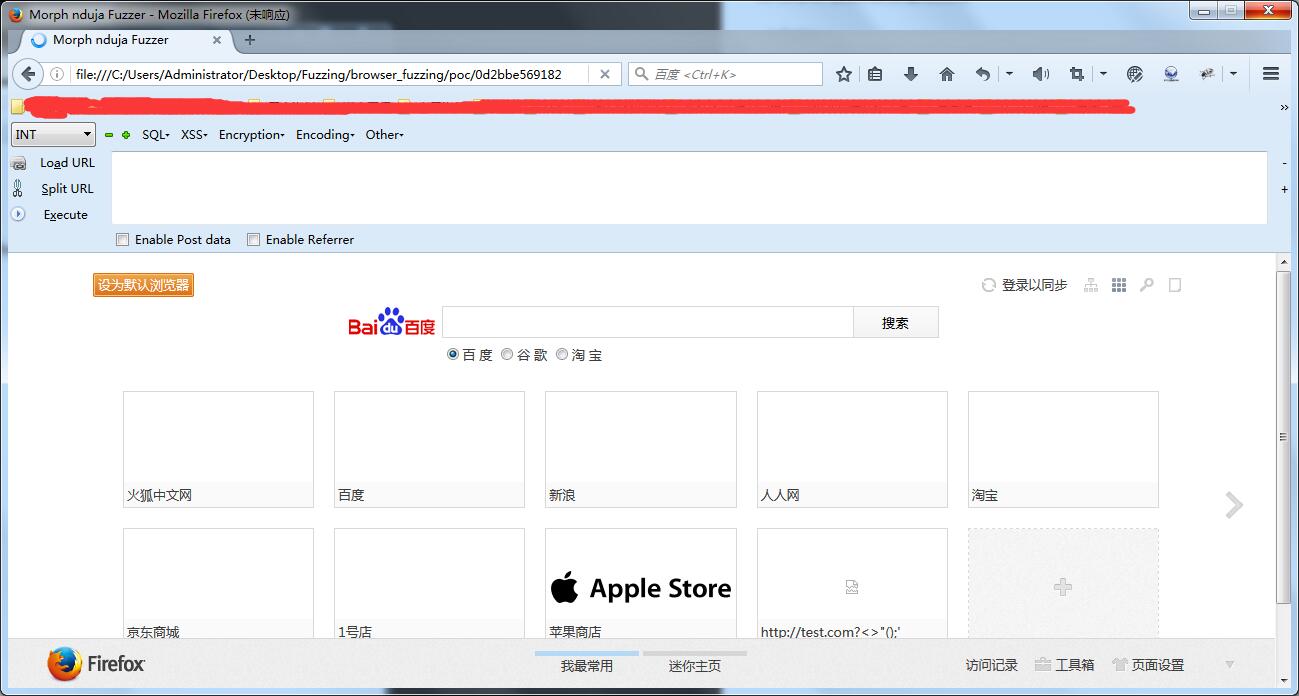Click the speaker sound icon in toolbar
This screenshot has width=1299, height=696.
[x=1041, y=74]
